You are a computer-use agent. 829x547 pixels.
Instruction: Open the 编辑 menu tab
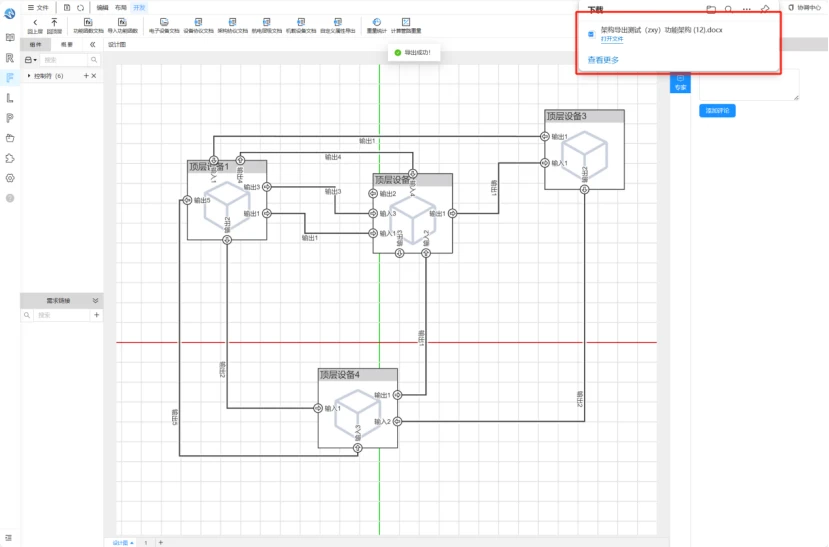[x=102, y=7]
